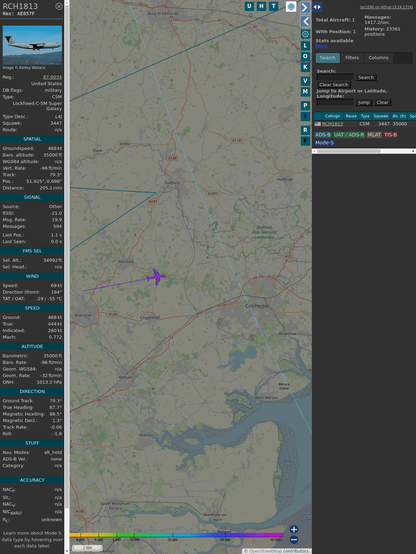Click the T map toggle button
The image size is (416, 554).
tap(273, 6)
